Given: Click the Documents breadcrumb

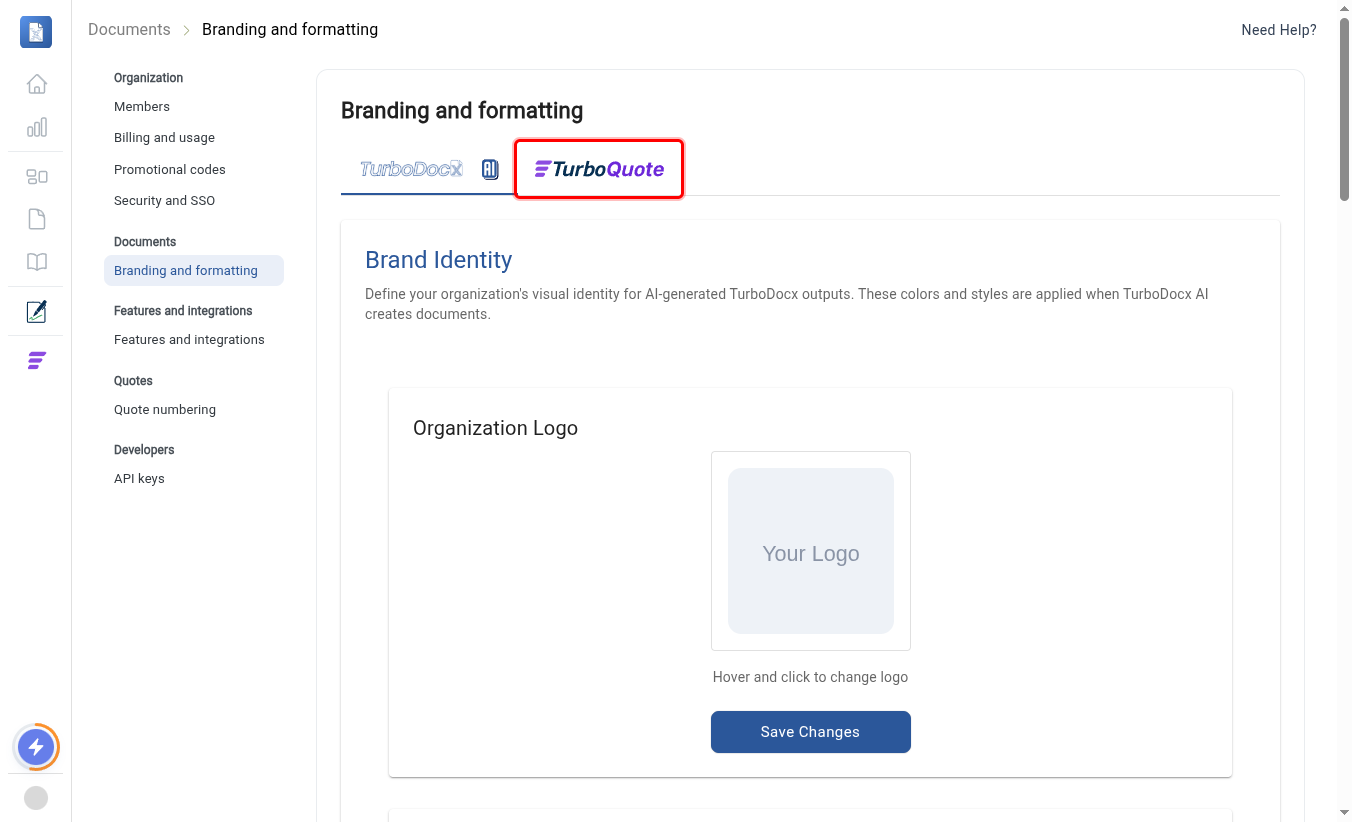Looking at the screenshot, I should [129, 30].
